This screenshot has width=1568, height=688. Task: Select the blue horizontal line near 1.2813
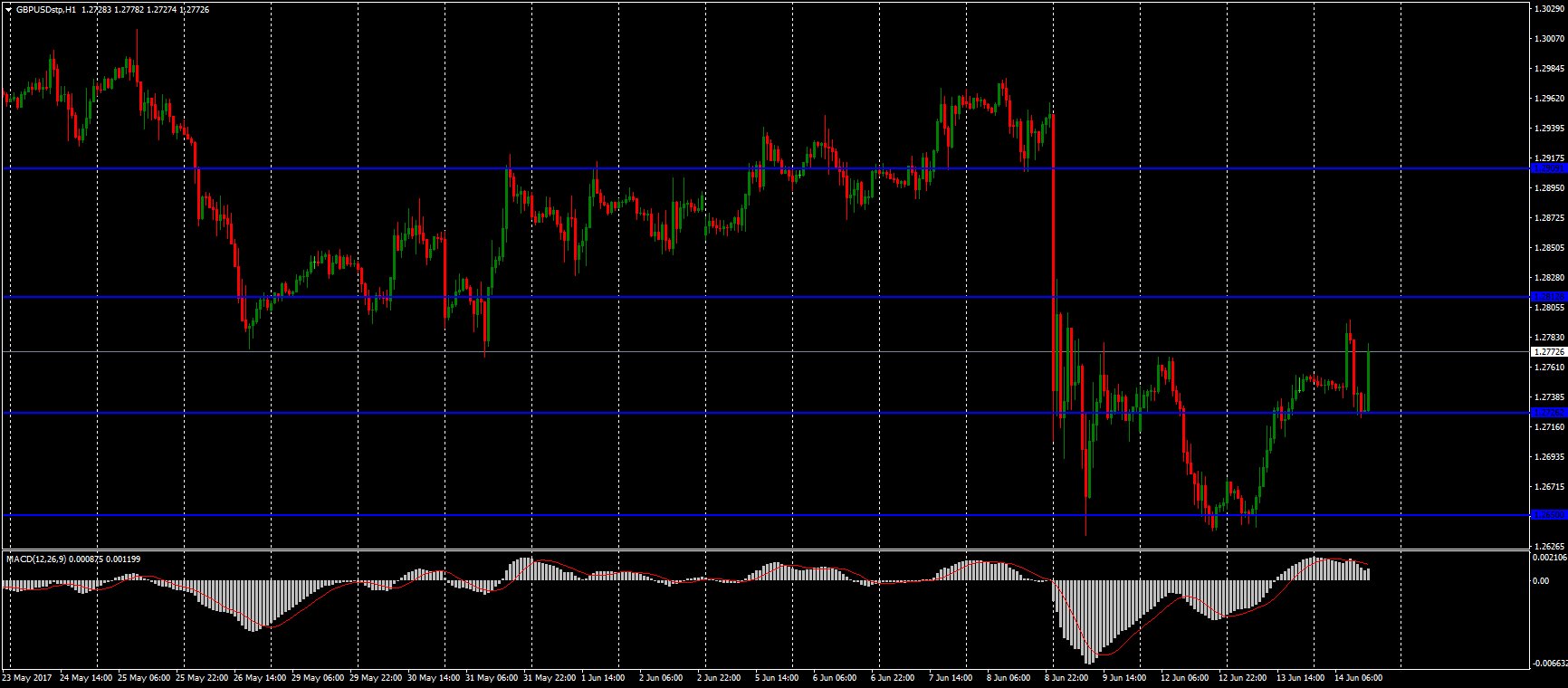766,297
